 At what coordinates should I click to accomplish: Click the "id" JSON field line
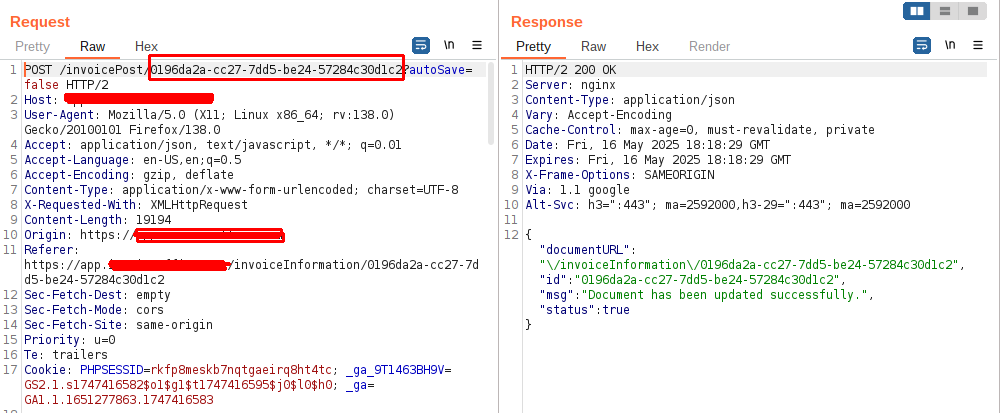pos(693,280)
